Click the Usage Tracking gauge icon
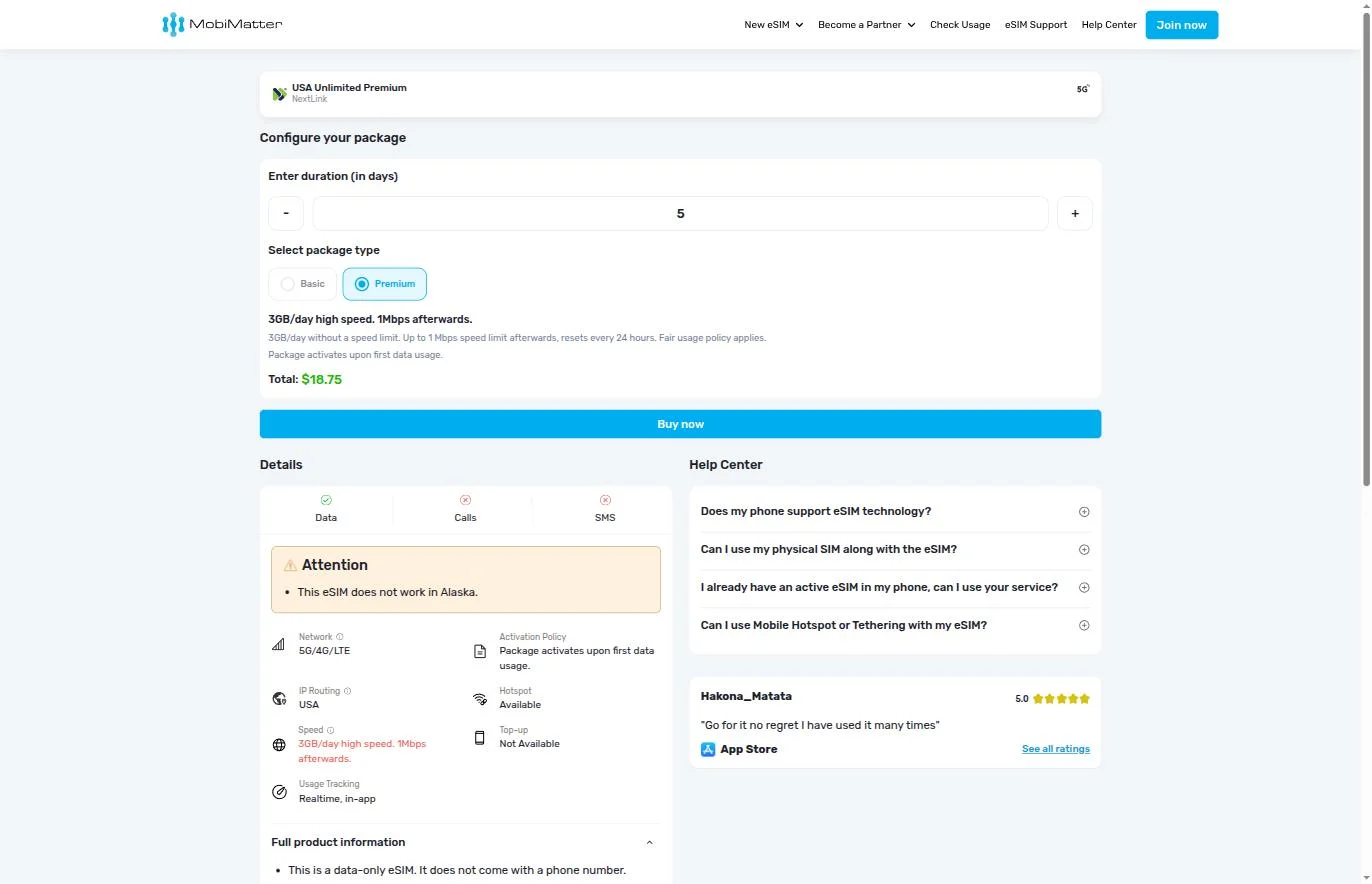 click(x=279, y=792)
